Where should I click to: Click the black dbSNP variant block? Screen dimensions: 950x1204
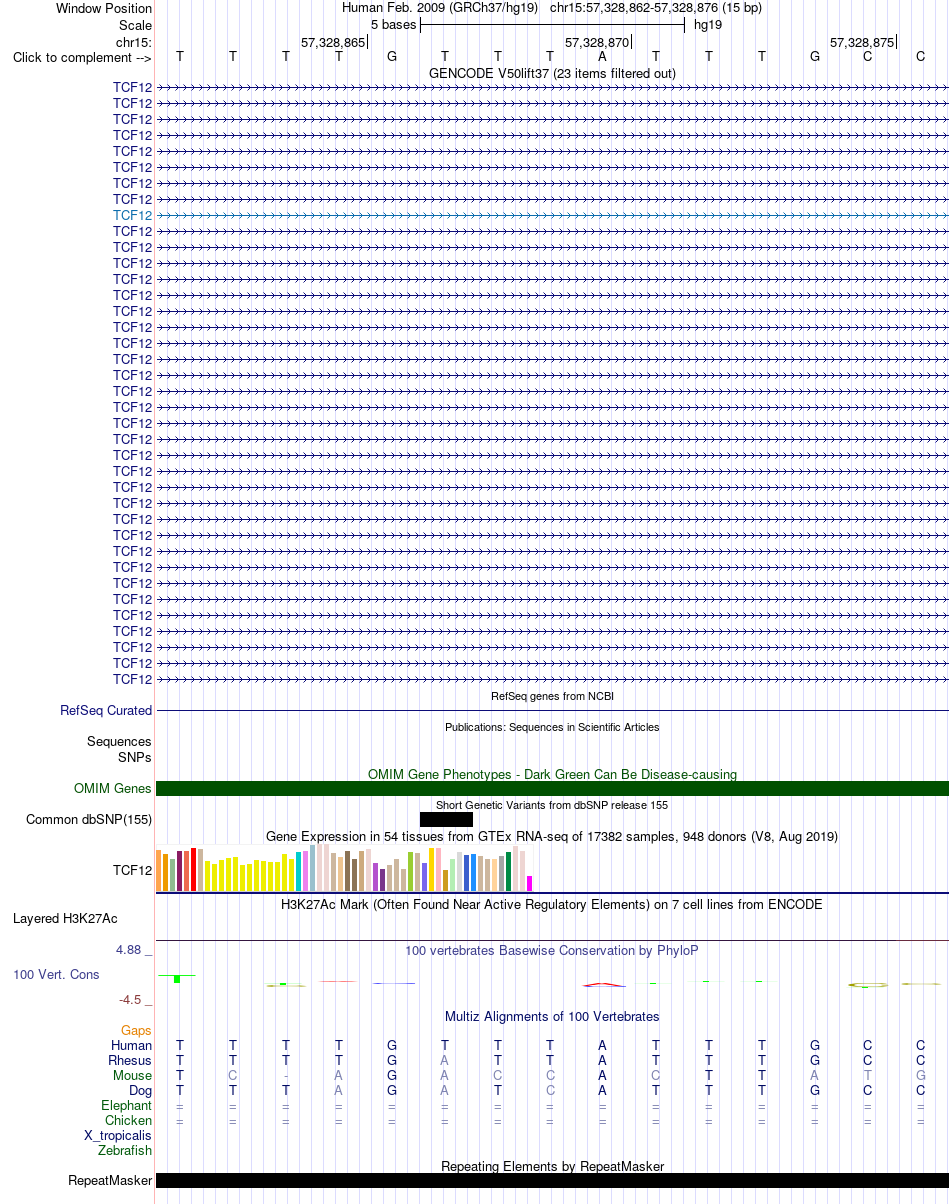pyautogui.click(x=446, y=820)
